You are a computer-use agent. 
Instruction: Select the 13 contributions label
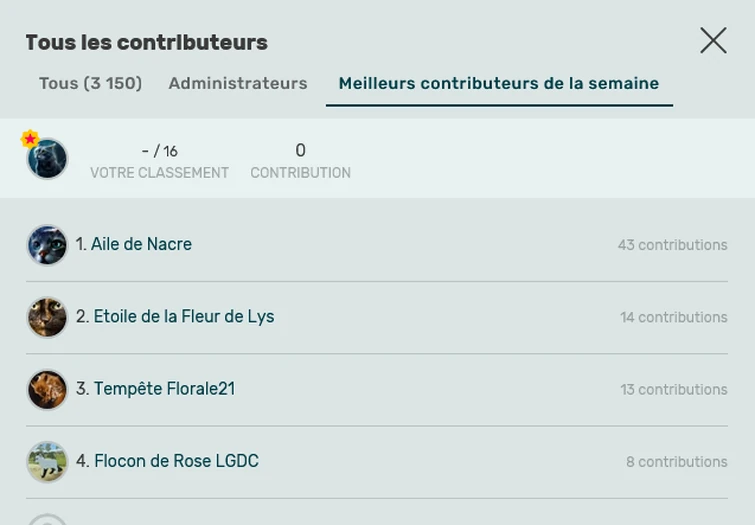pos(673,390)
